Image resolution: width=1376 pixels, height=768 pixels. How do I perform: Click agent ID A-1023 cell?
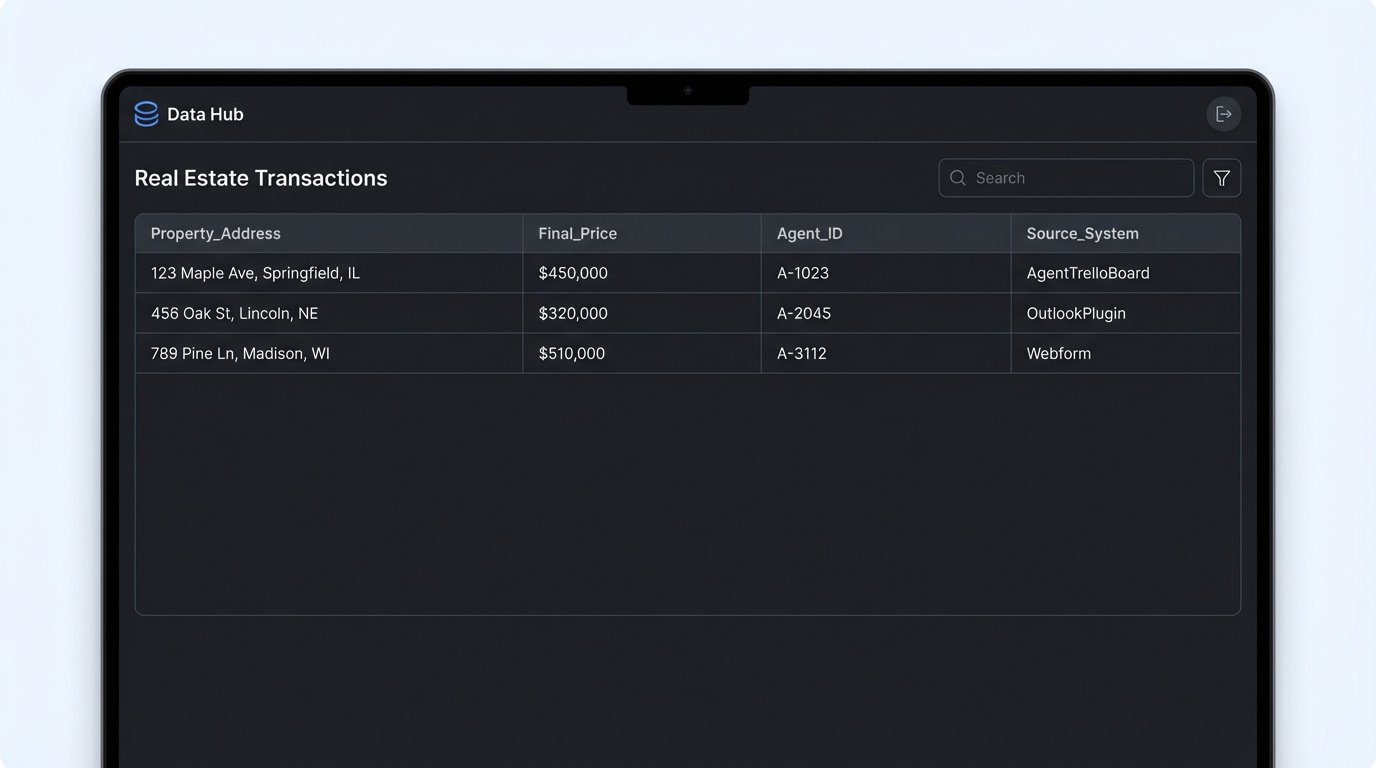pos(802,273)
